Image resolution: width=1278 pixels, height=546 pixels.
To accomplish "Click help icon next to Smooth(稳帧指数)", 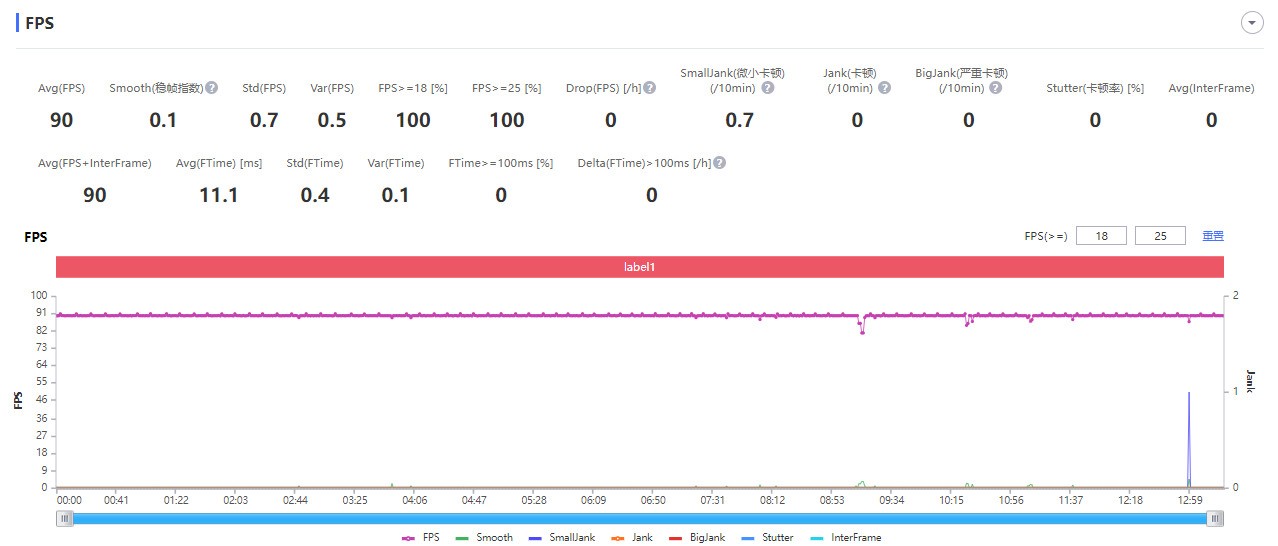I will 212,88.
